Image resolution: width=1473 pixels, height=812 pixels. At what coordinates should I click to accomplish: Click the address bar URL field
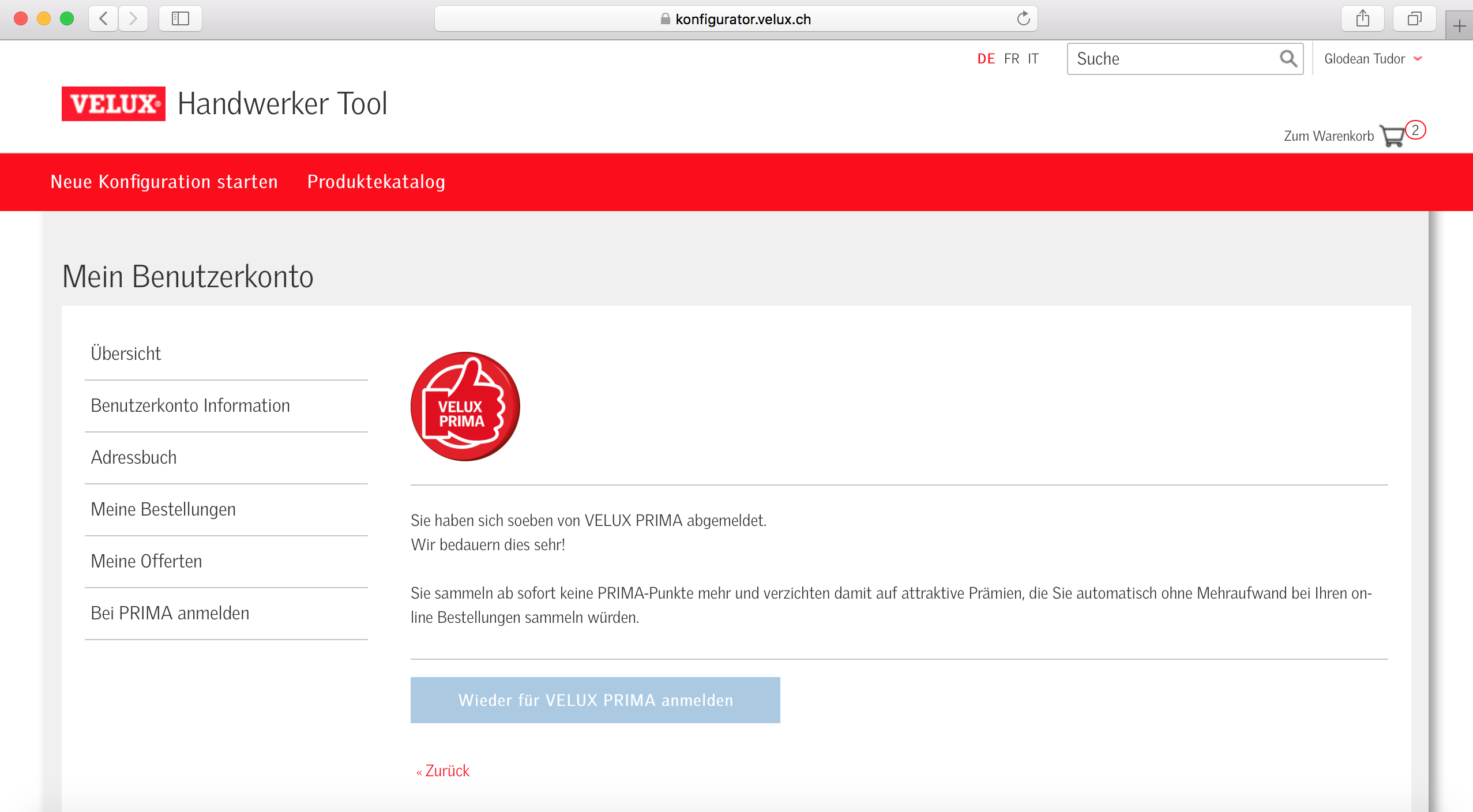(735, 18)
